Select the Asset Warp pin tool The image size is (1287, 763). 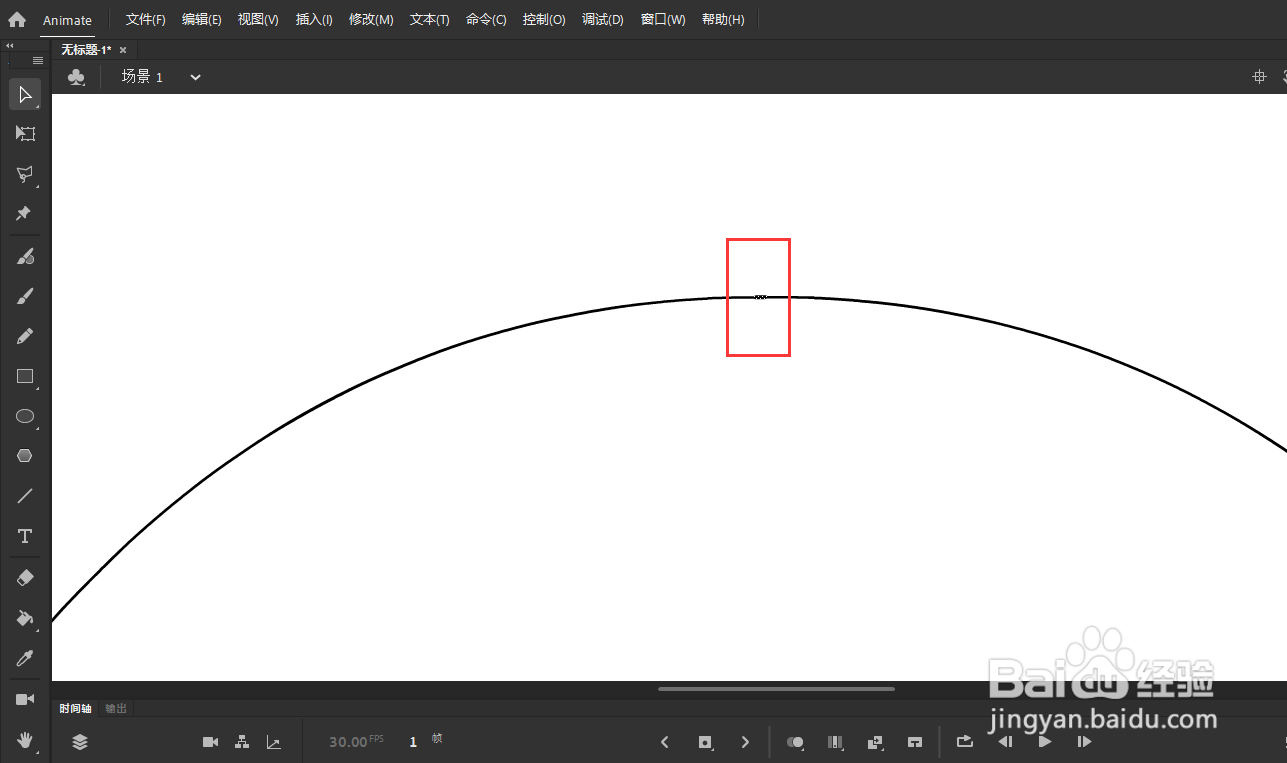click(25, 214)
